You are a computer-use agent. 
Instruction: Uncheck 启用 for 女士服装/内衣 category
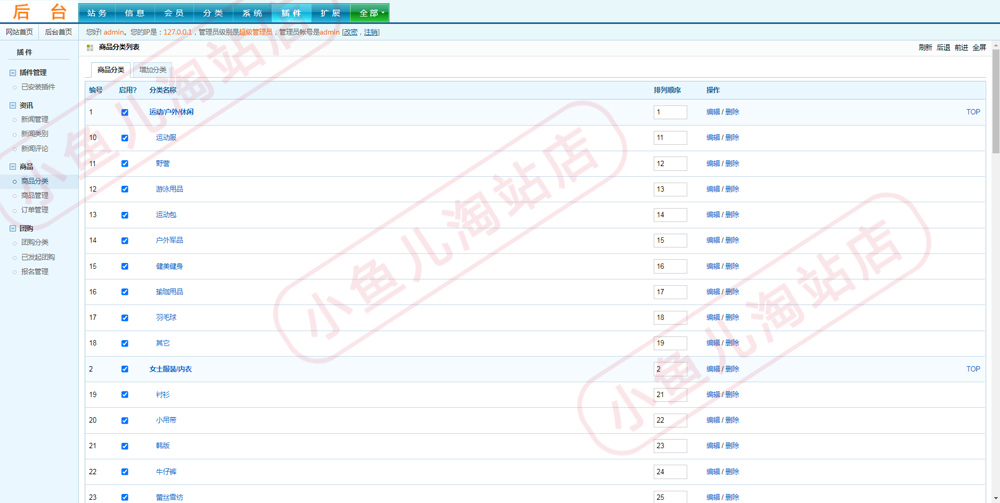pyautogui.click(x=124, y=369)
